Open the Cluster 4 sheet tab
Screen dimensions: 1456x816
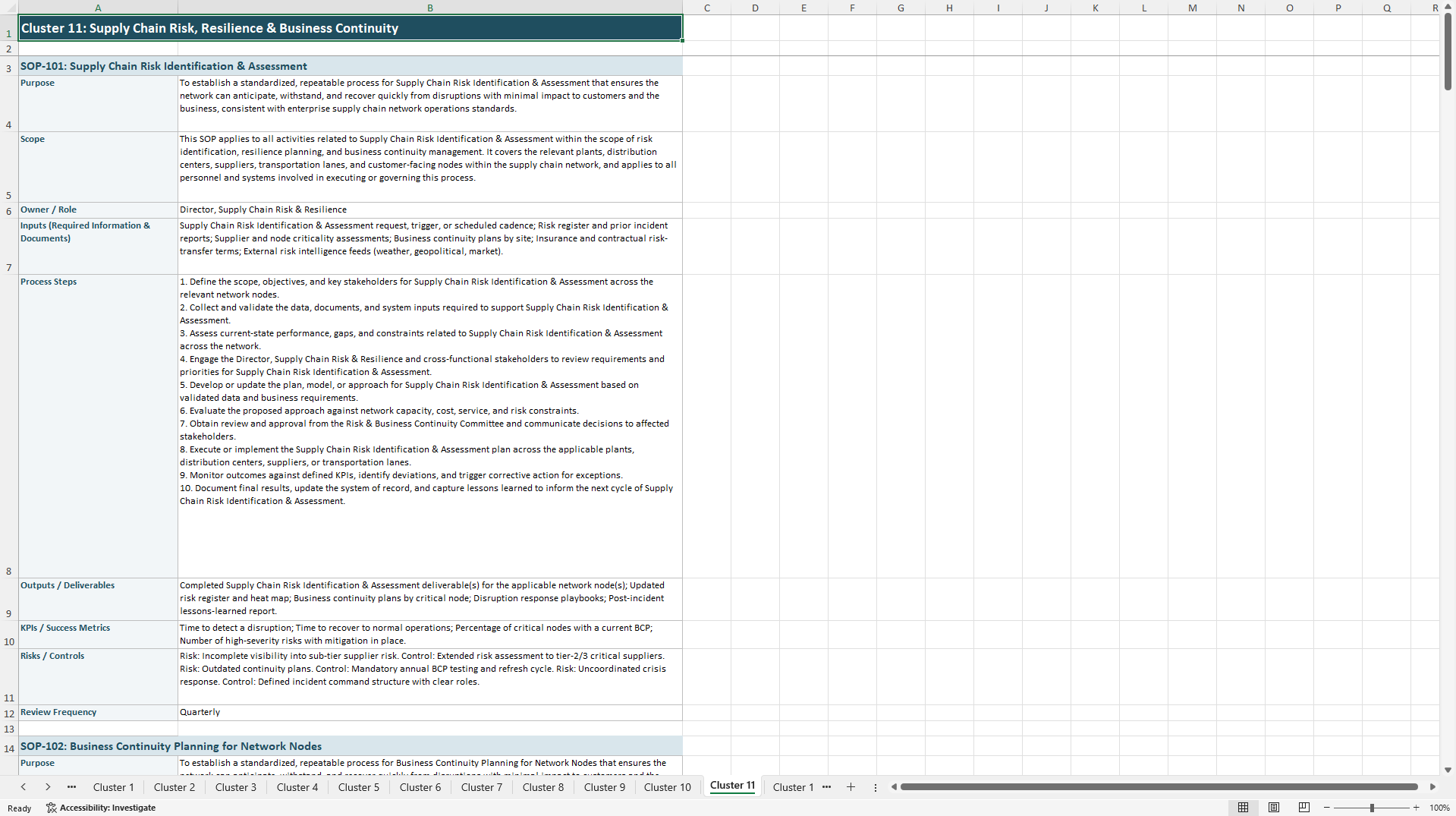click(x=297, y=787)
